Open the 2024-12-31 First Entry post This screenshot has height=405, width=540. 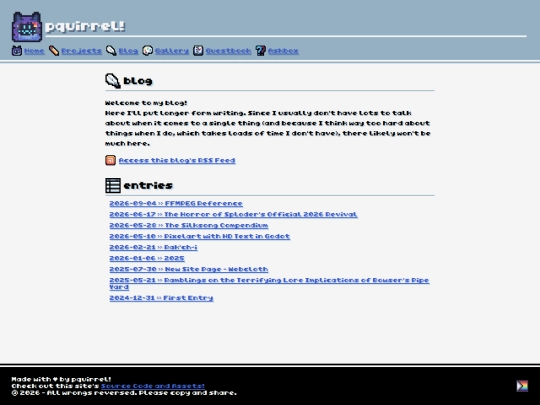161,298
